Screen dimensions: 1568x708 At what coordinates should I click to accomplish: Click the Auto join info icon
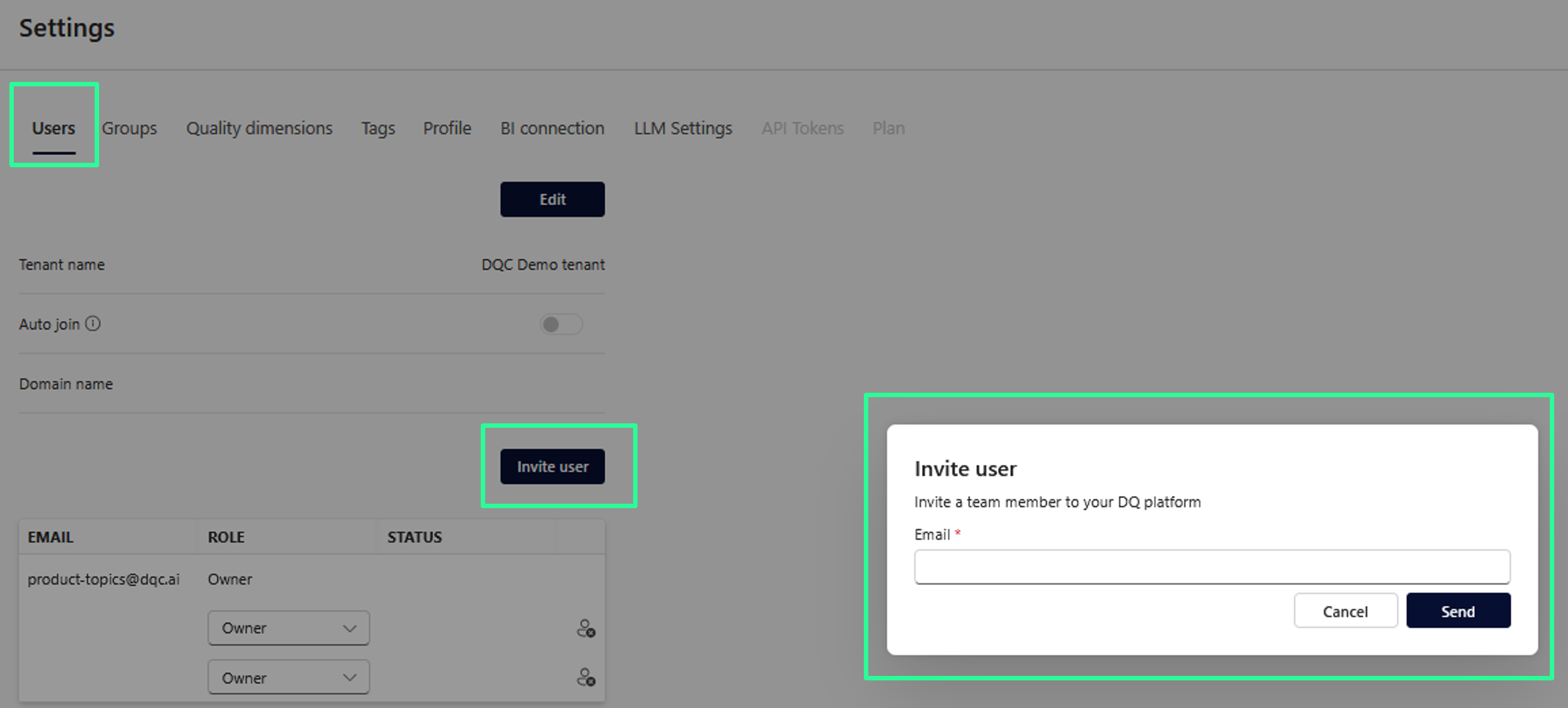tap(93, 324)
